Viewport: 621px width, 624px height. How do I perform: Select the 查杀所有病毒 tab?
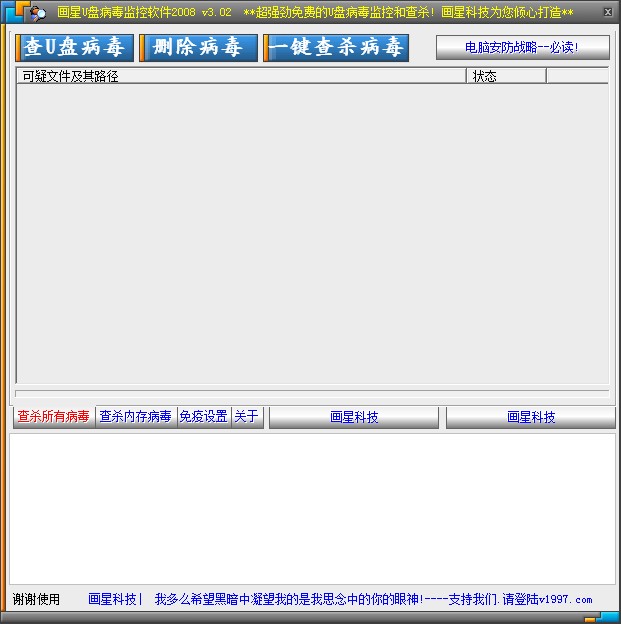pyautogui.click(x=54, y=417)
